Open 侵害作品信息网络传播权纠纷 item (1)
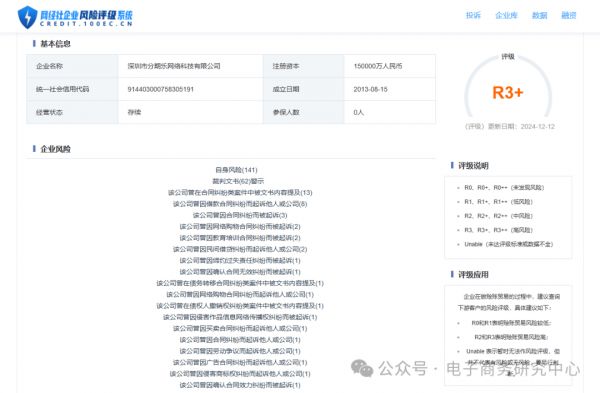The width and height of the screenshot is (600, 393). pyautogui.click(x=240, y=317)
